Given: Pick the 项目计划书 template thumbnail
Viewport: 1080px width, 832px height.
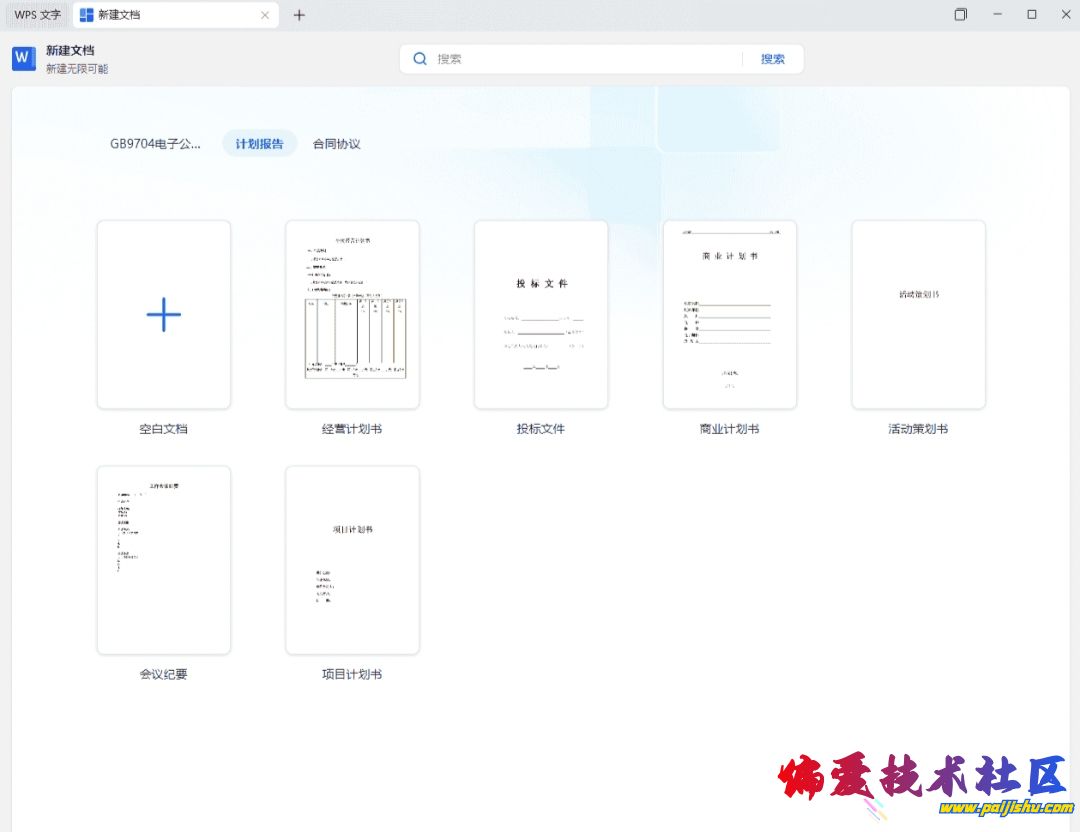Looking at the screenshot, I should tap(352, 559).
